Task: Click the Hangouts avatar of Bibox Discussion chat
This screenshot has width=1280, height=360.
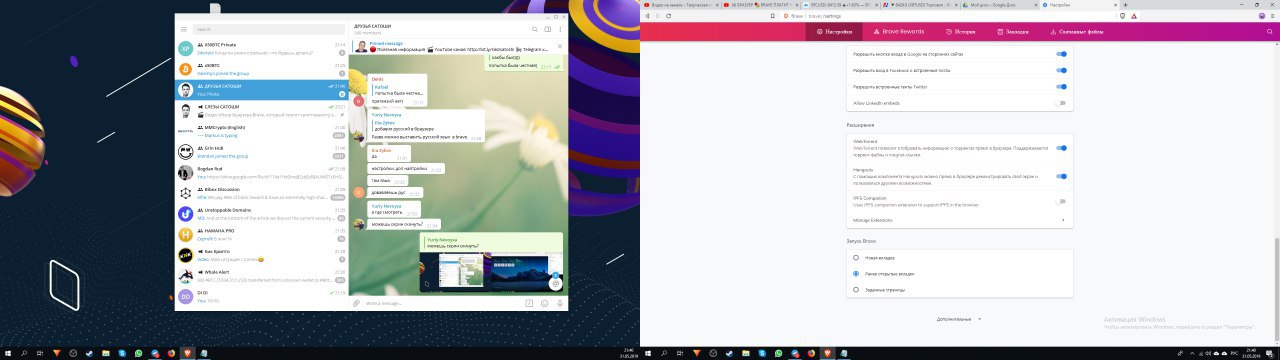Action: pos(186,194)
